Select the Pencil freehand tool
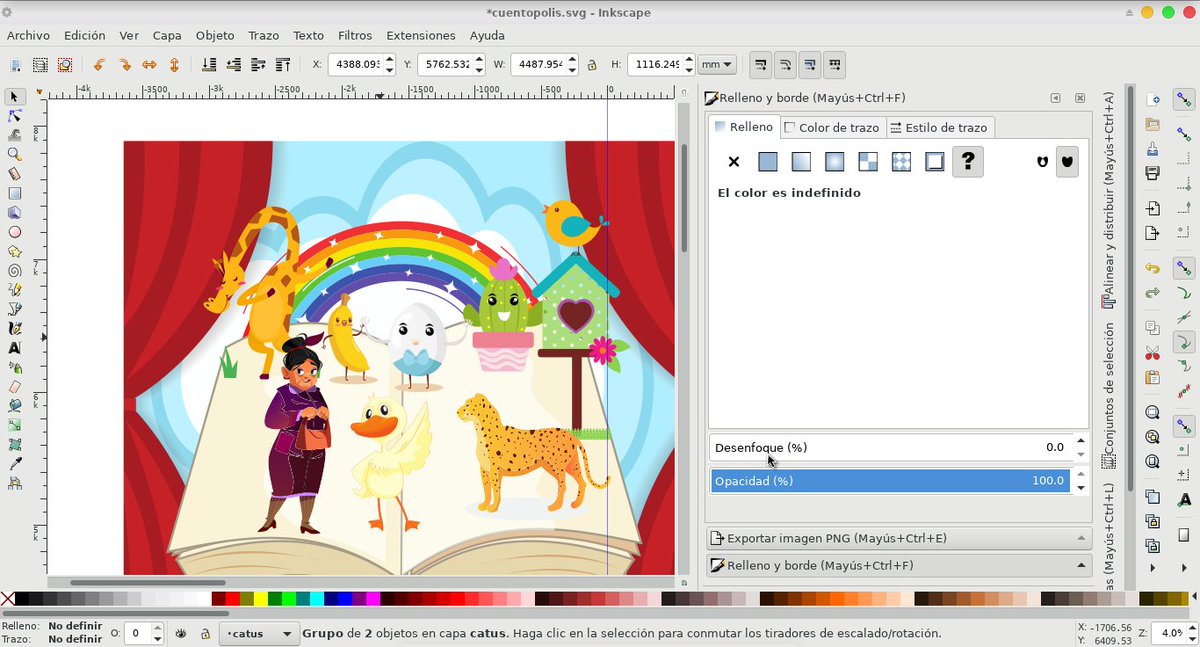This screenshot has height=647, width=1200. pos(15,290)
